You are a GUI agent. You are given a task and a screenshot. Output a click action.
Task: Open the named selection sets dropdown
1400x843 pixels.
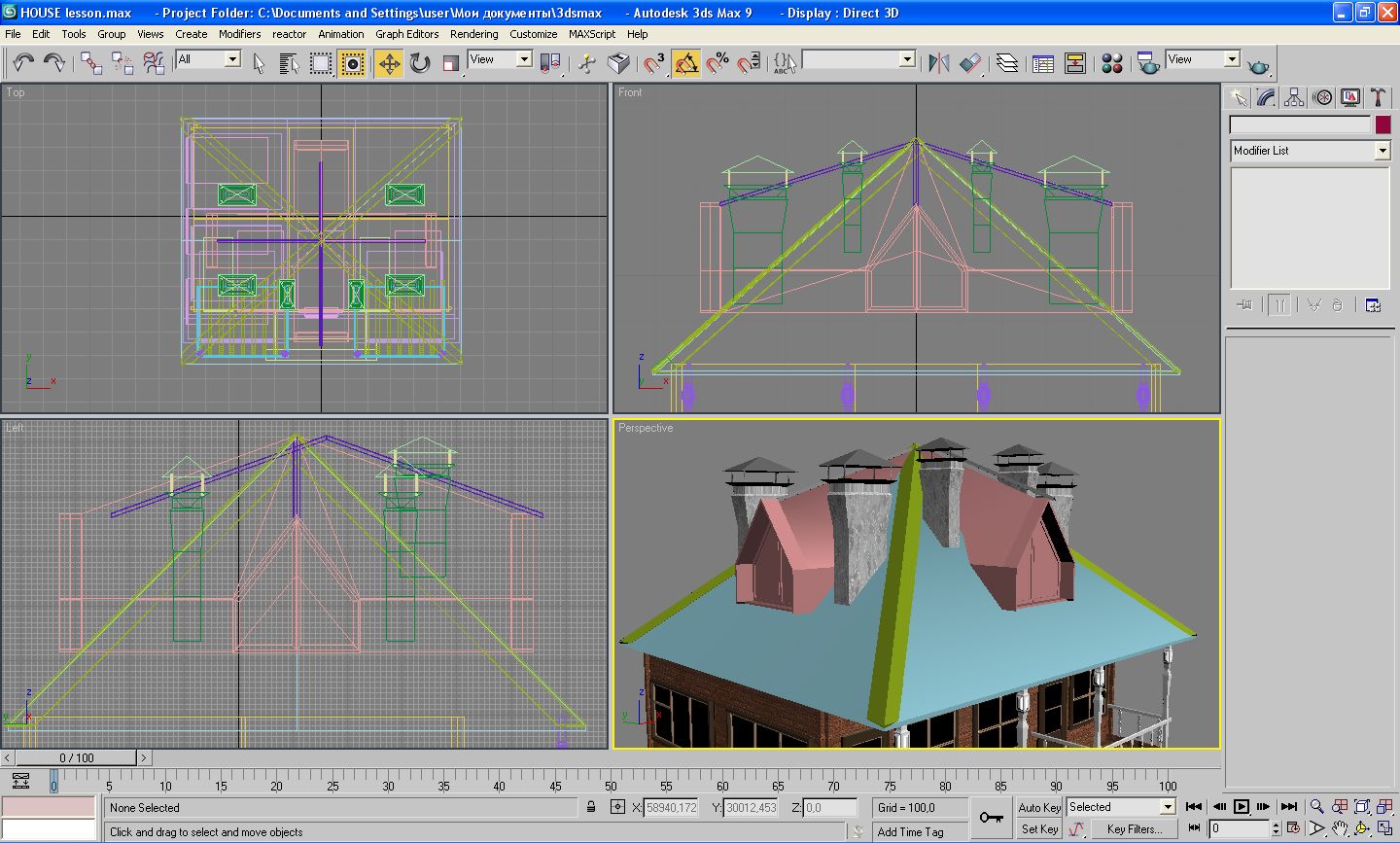point(858,59)
